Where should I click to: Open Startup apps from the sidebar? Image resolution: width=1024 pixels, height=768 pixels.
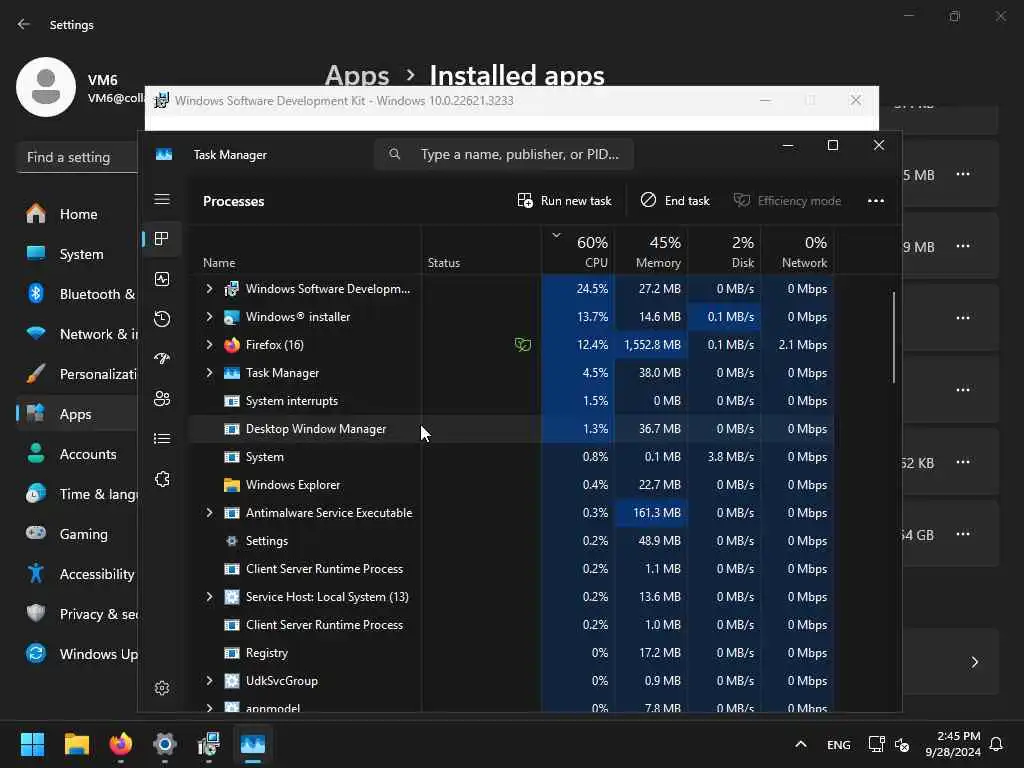click(x=162, y=359)
